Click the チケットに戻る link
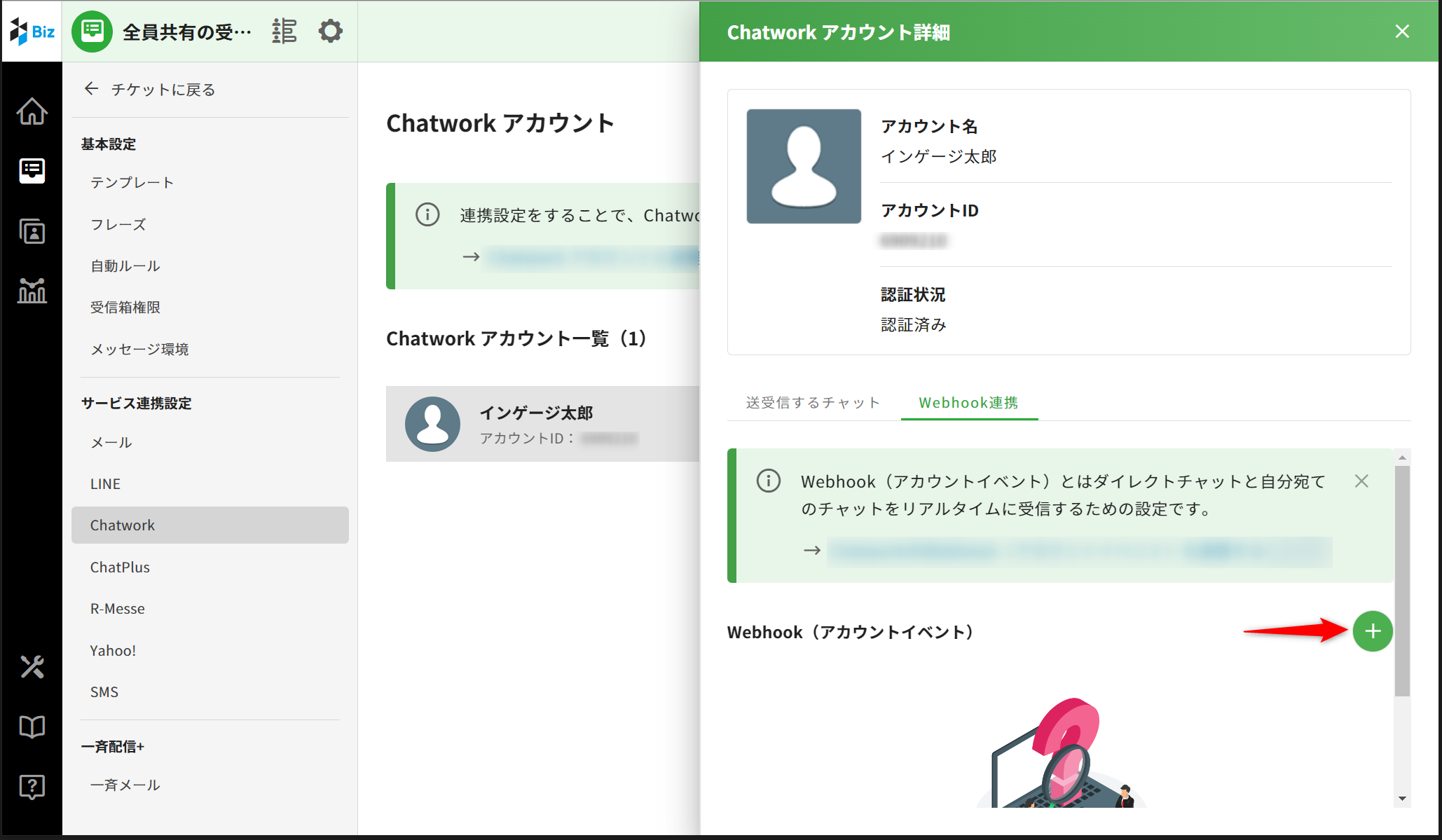1442x840 pixels. [x=163, y=89]
